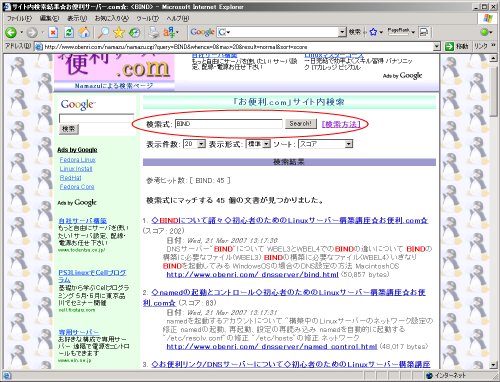The image size is (500, 382).
Task: Open the ソート dropdown showing スコア
Action: point(349,144)
